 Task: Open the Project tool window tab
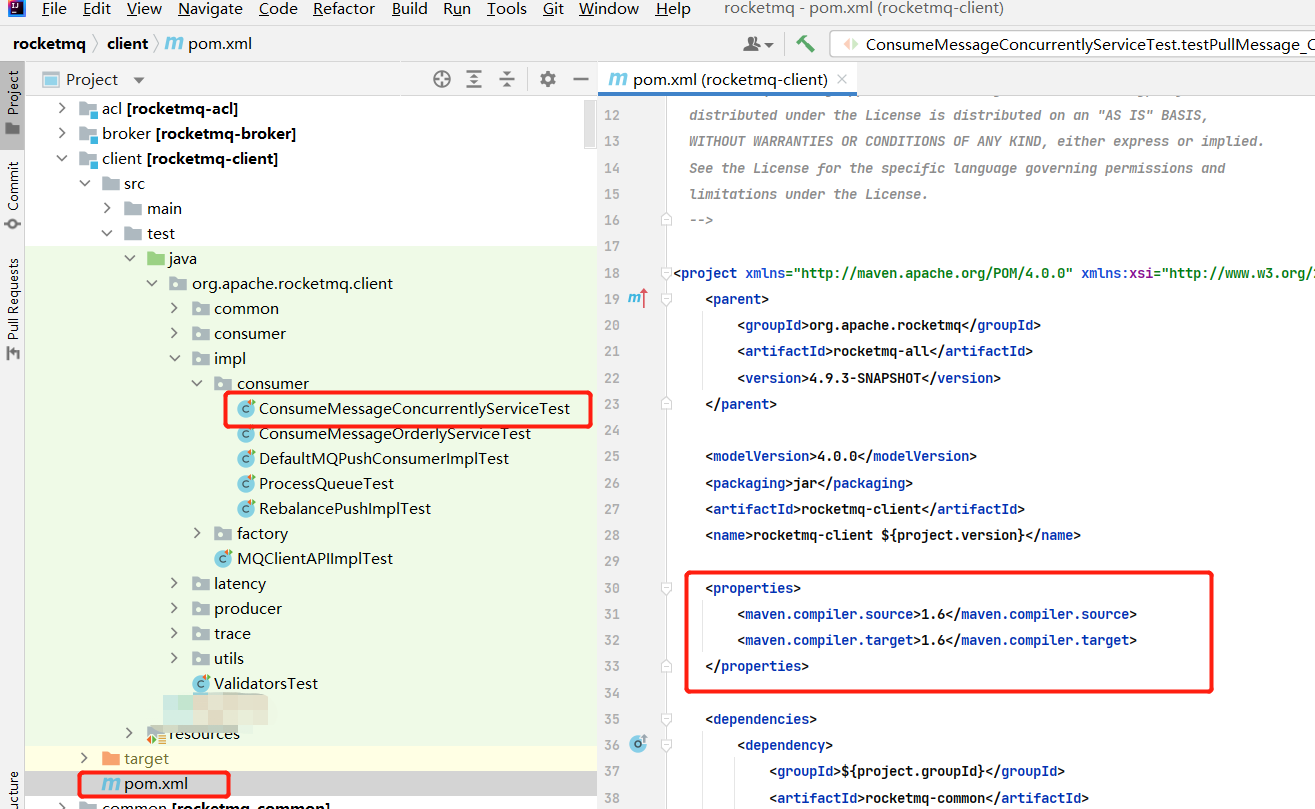tap(13, 104)
